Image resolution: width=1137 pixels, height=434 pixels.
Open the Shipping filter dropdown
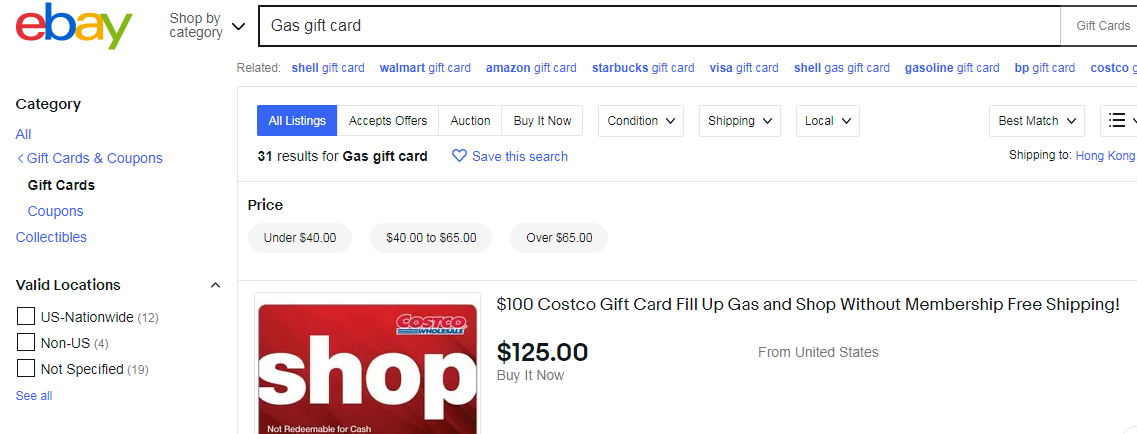click(x=739, y=121)
